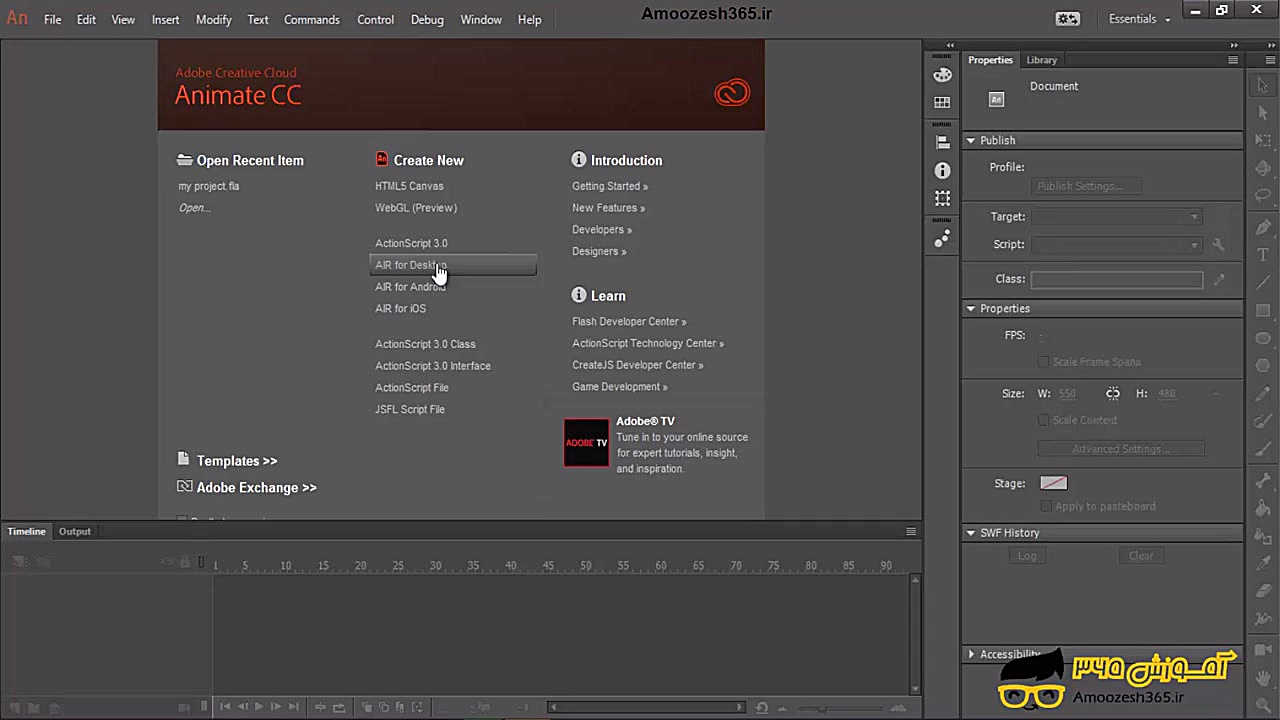Switch to the Library tab
Screen dimensions: 1280x720
point(1041,60)
